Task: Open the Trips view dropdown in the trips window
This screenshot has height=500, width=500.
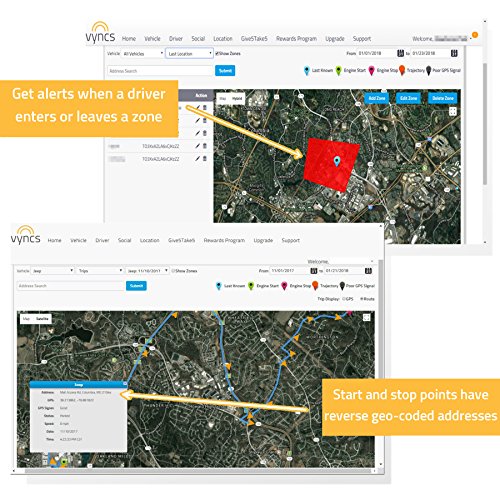Action: [100, 271]
